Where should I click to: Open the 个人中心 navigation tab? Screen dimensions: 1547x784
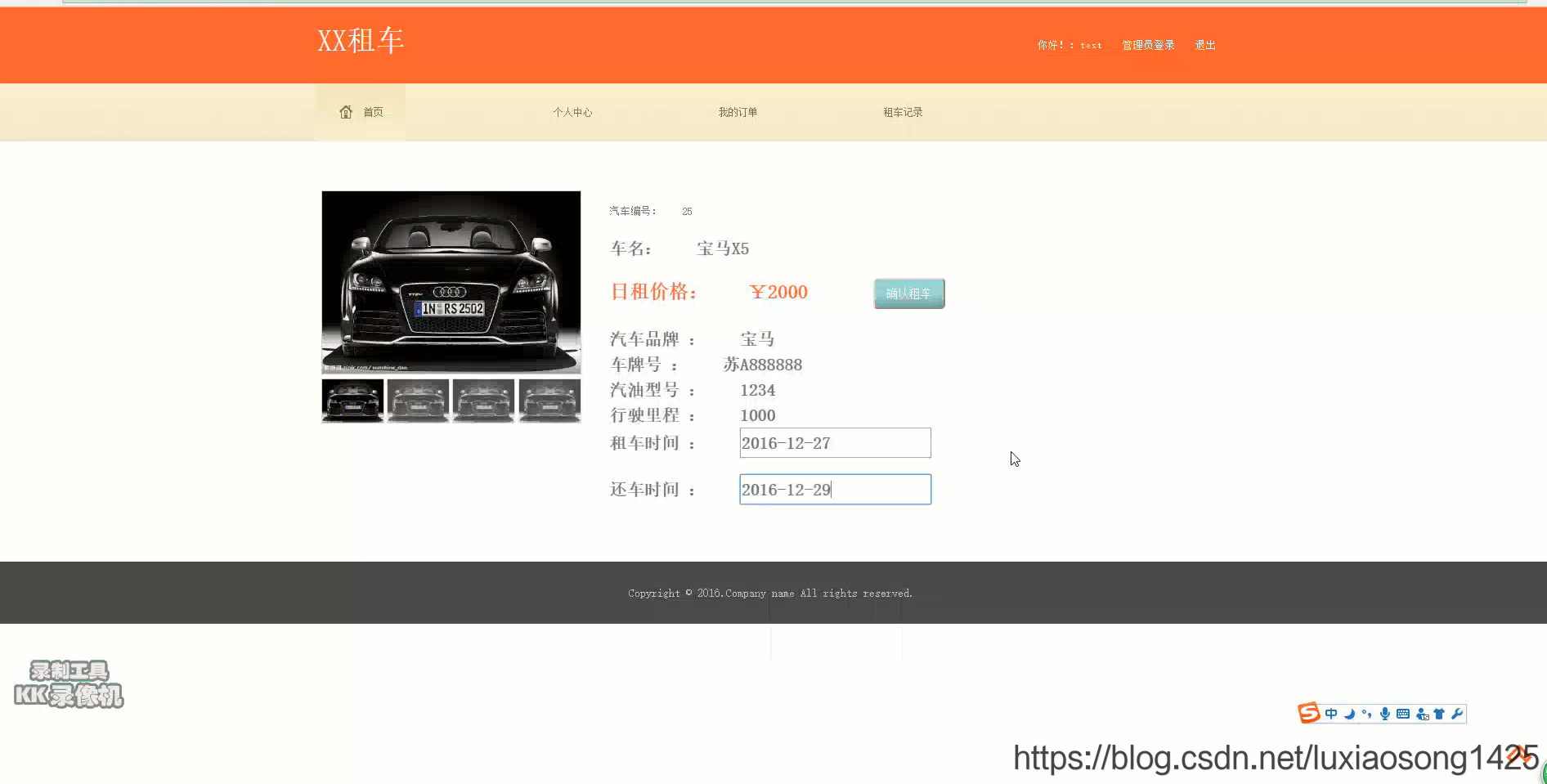(x=572, y=112)
